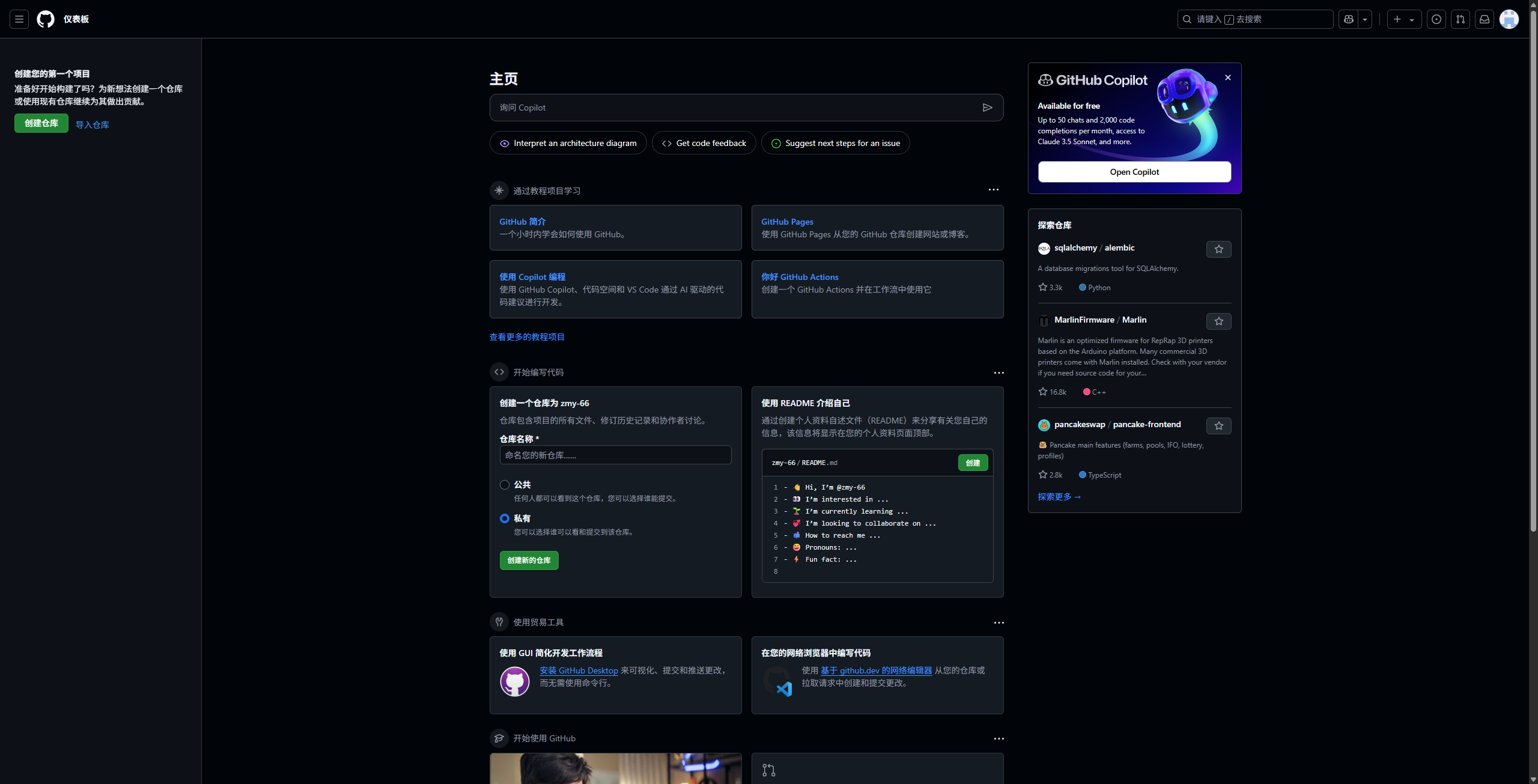Viewport: 1538px width, 784px height.
Task: Focus the 仓库名称 input field
Action: coord(615,455)
